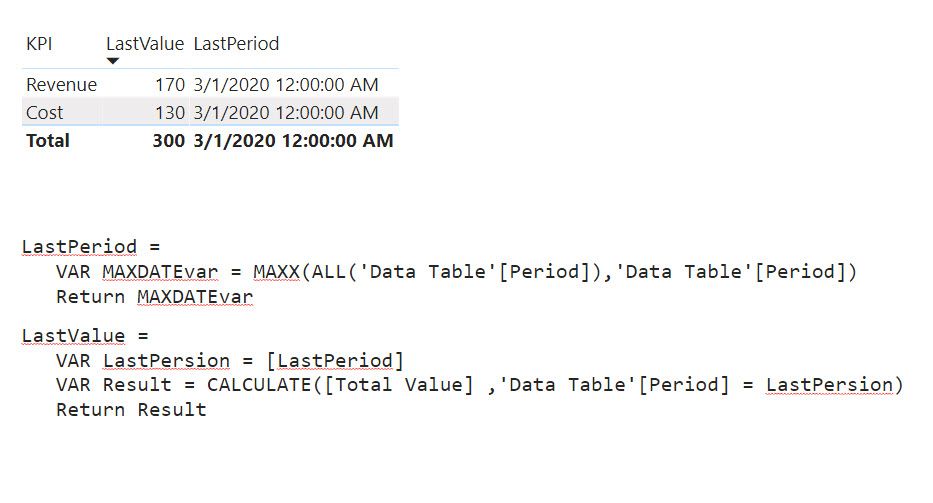Viewport: 933px width, 503px height.
Task: Click the Cost row date value
Action: (286, 113)
